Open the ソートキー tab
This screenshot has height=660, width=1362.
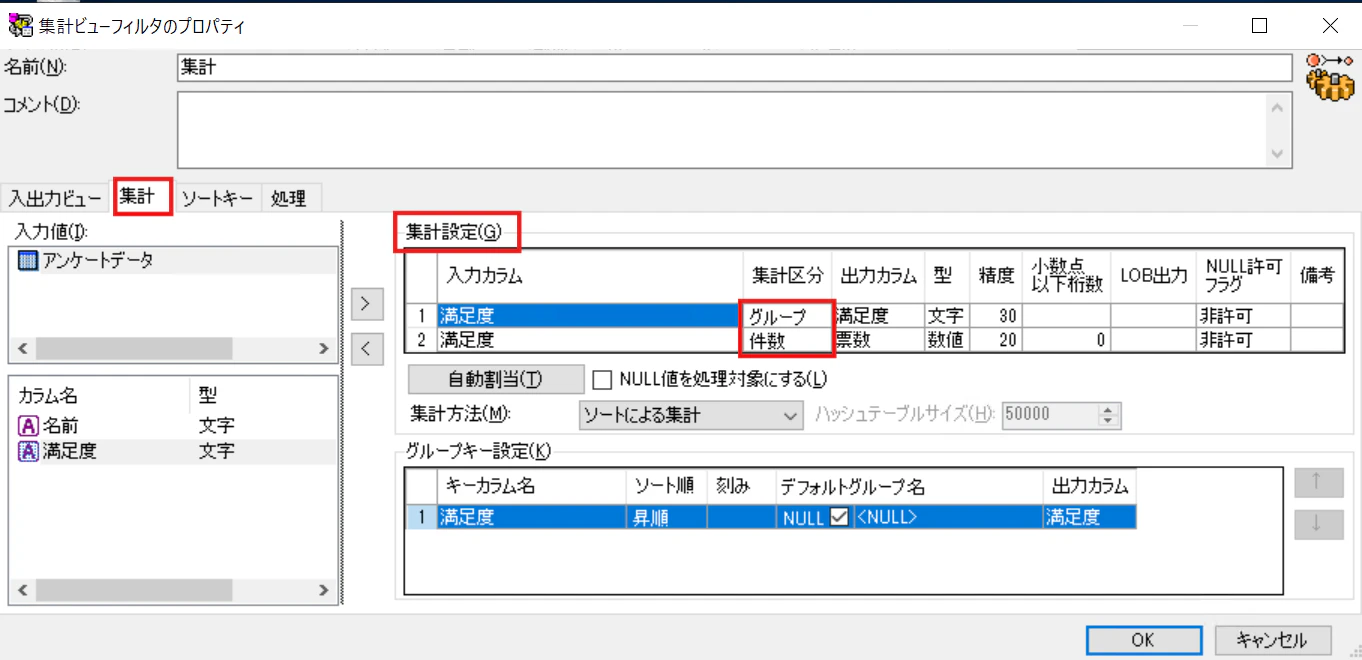(x=217, y=198)
